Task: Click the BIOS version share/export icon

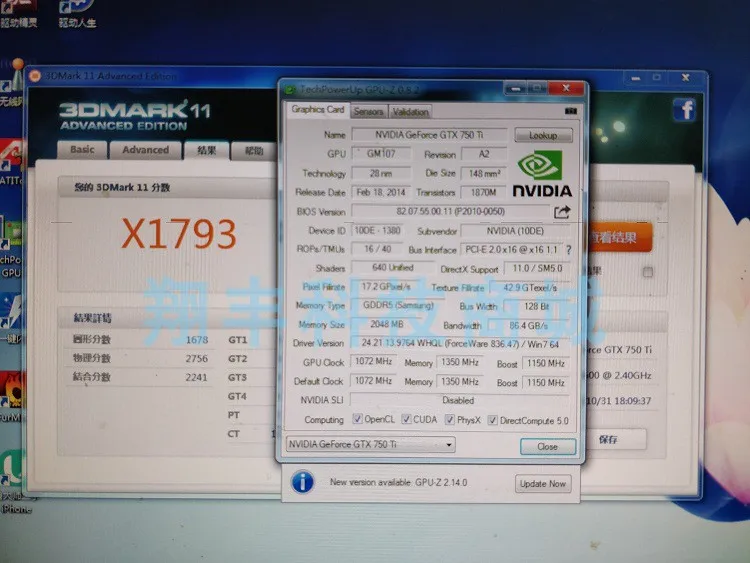Action: tap(562, 212)
